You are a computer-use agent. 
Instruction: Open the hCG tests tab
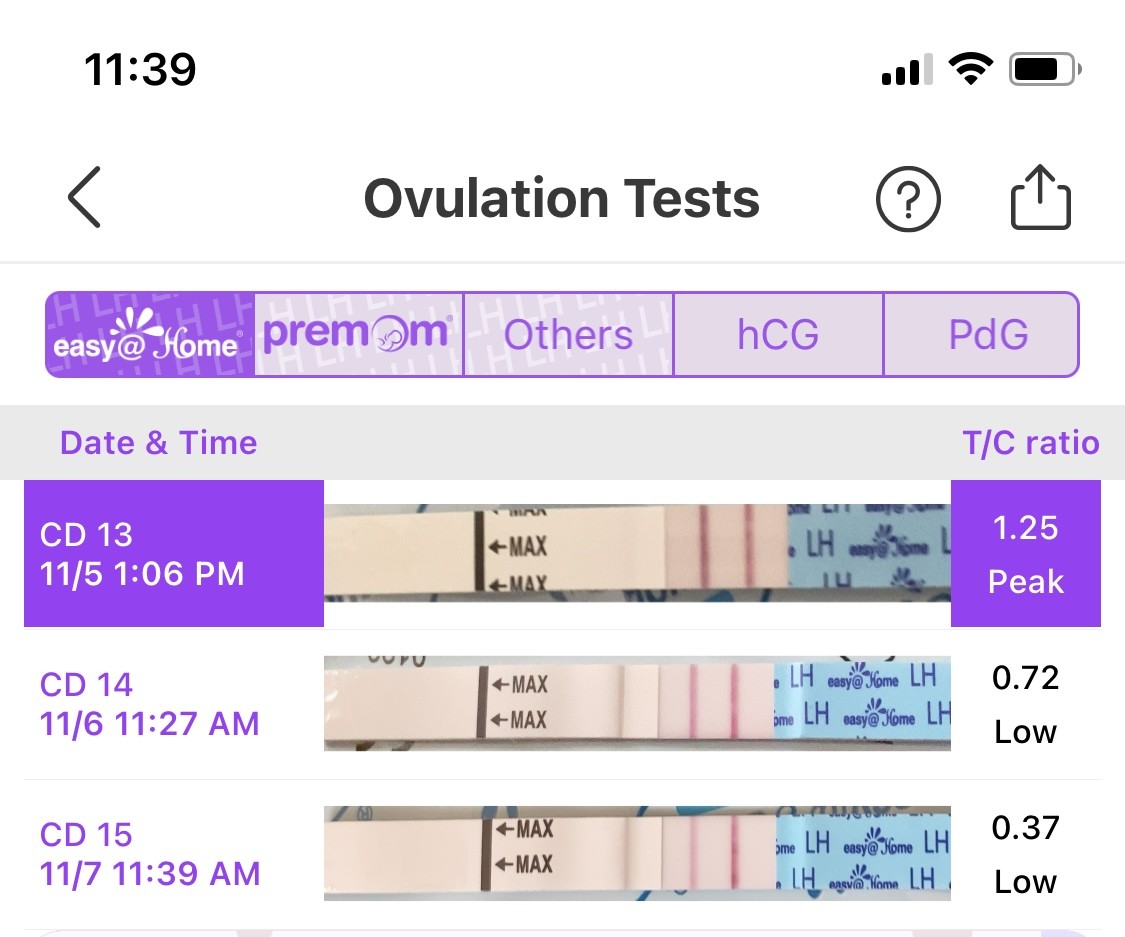778,335
